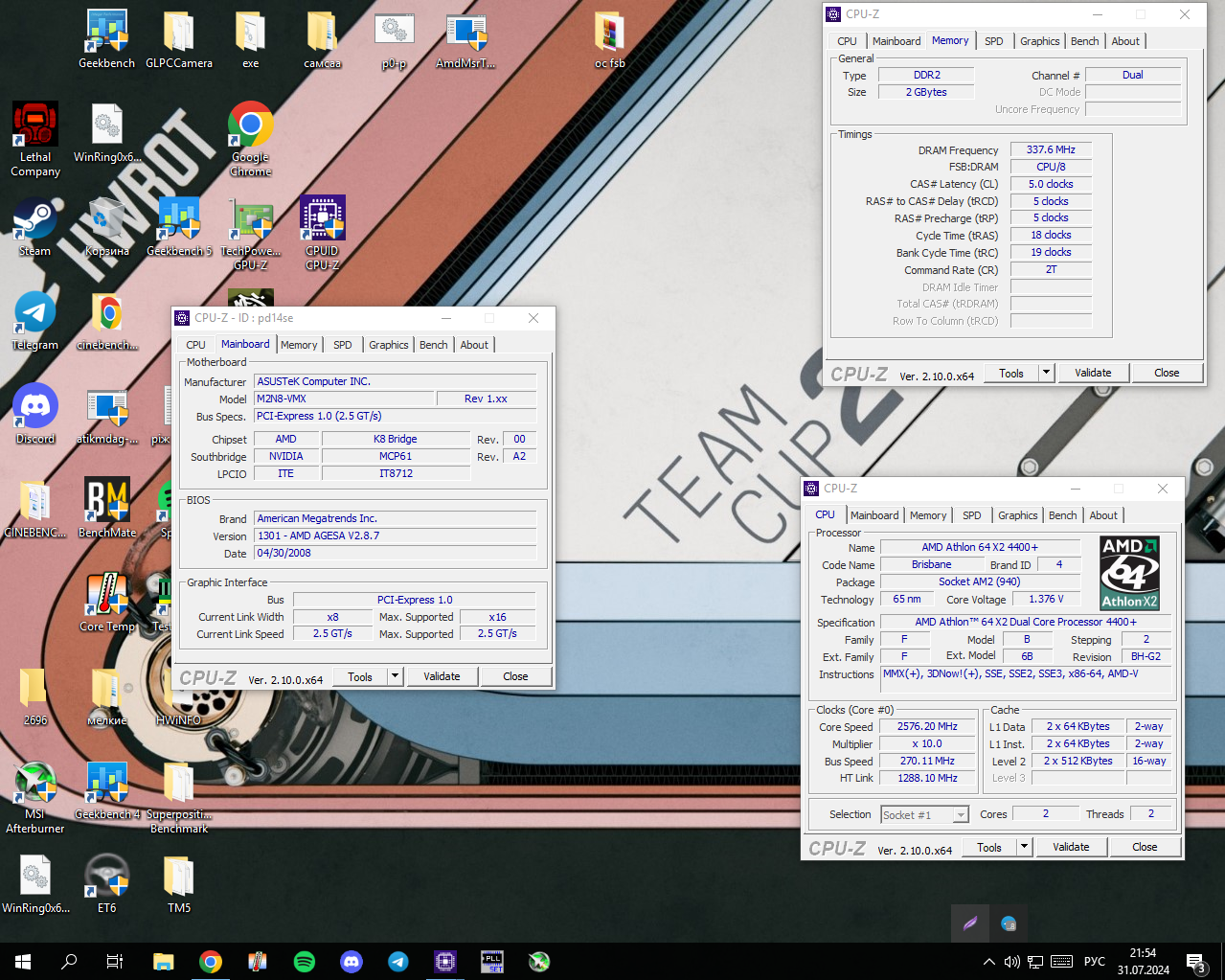Select the Graphics tab in the Mainboard window
The width and height of the screenshot is (1225, 980).
point(389,345)
